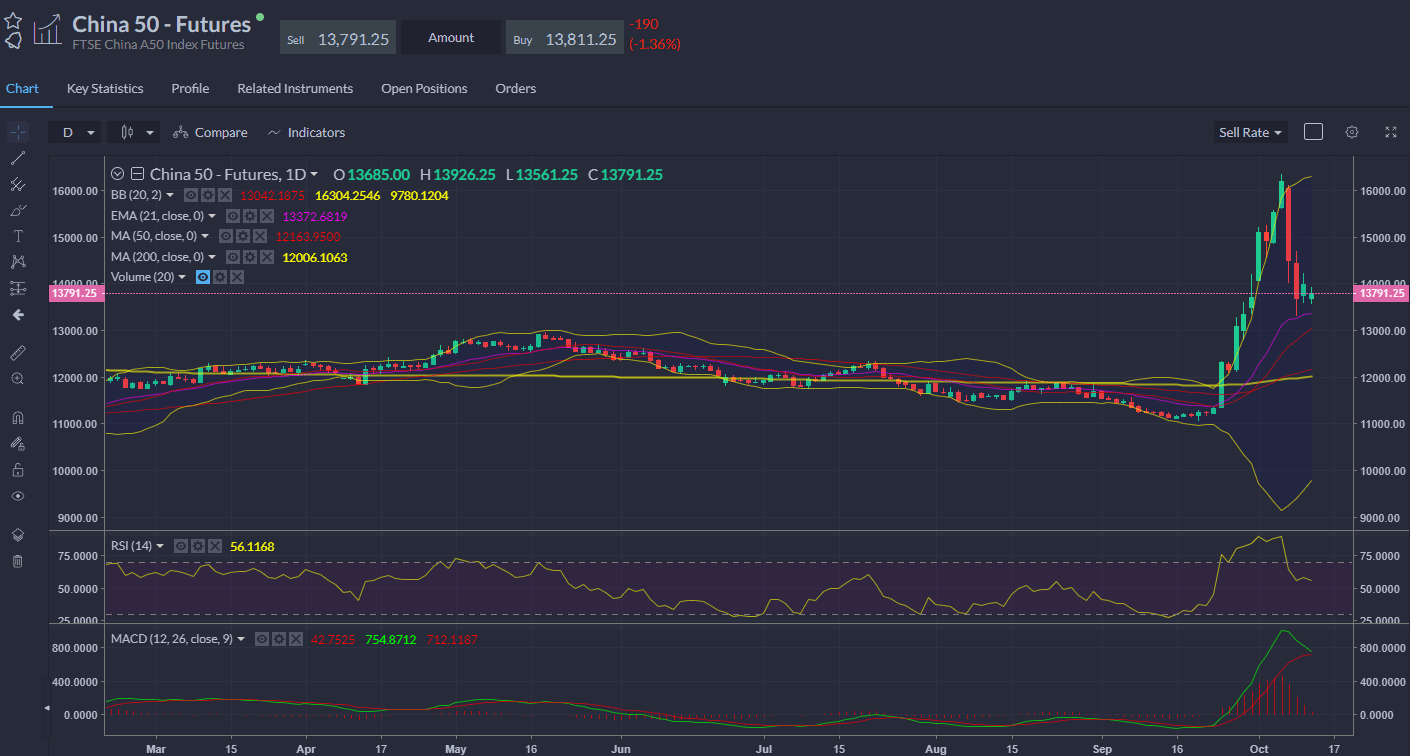
Task: Open settings for Volume (20) indicator
Action: (219, 277)
